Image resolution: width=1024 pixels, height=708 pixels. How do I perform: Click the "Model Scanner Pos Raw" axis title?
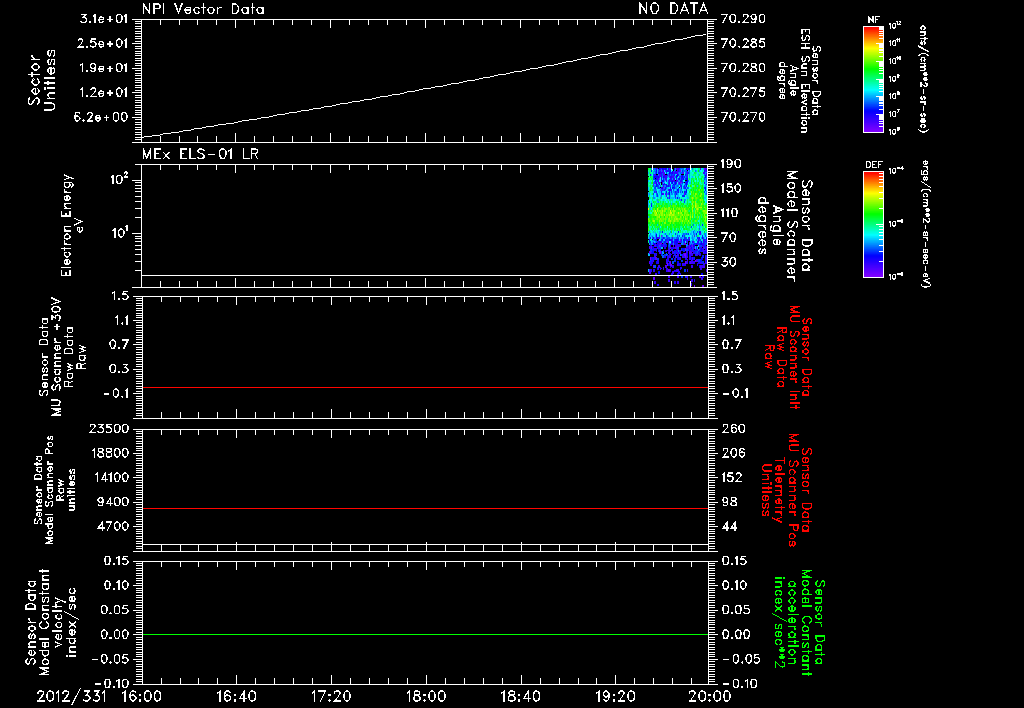pyautogui.click(x=55, y=490)
